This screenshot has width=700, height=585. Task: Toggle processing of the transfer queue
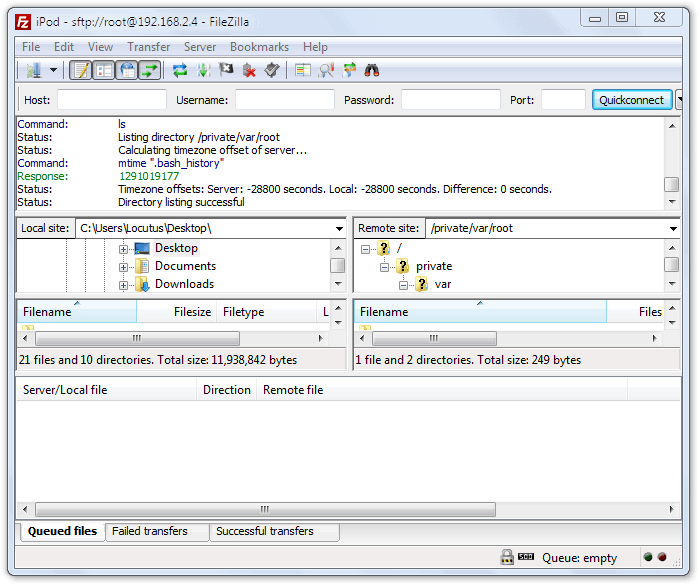click(204, 70)
